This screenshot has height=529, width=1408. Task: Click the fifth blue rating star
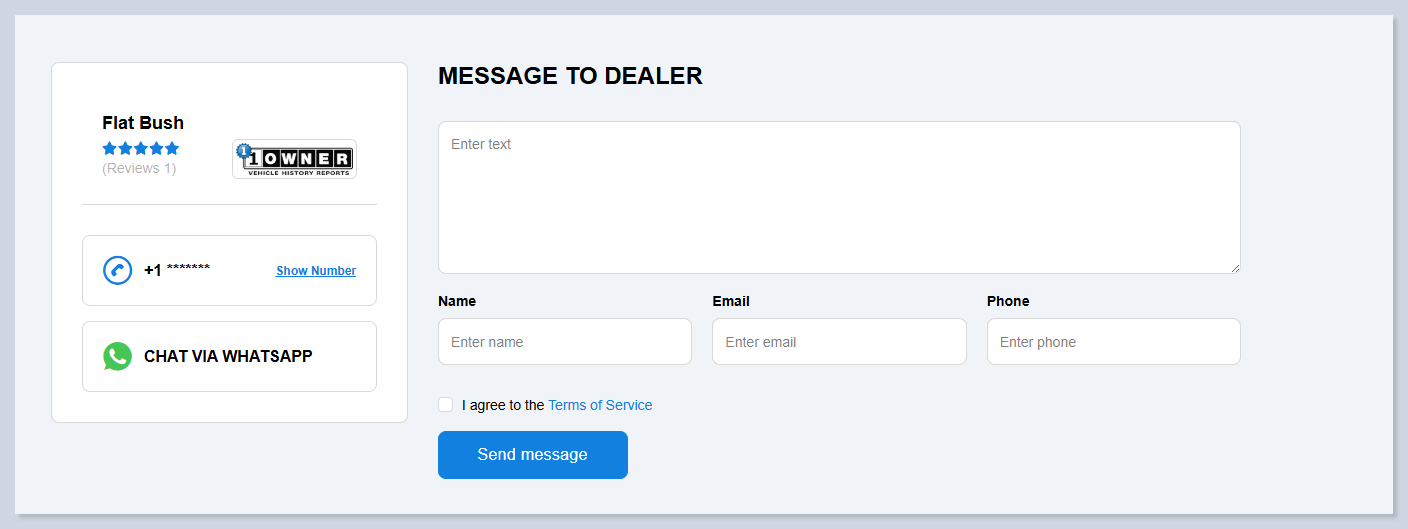(172, 148)
